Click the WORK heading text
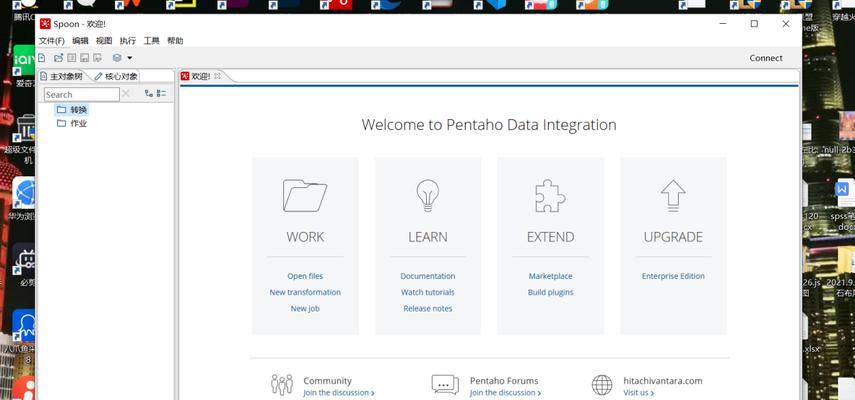This screenshot has width=855, height=400. pos(305,237)
